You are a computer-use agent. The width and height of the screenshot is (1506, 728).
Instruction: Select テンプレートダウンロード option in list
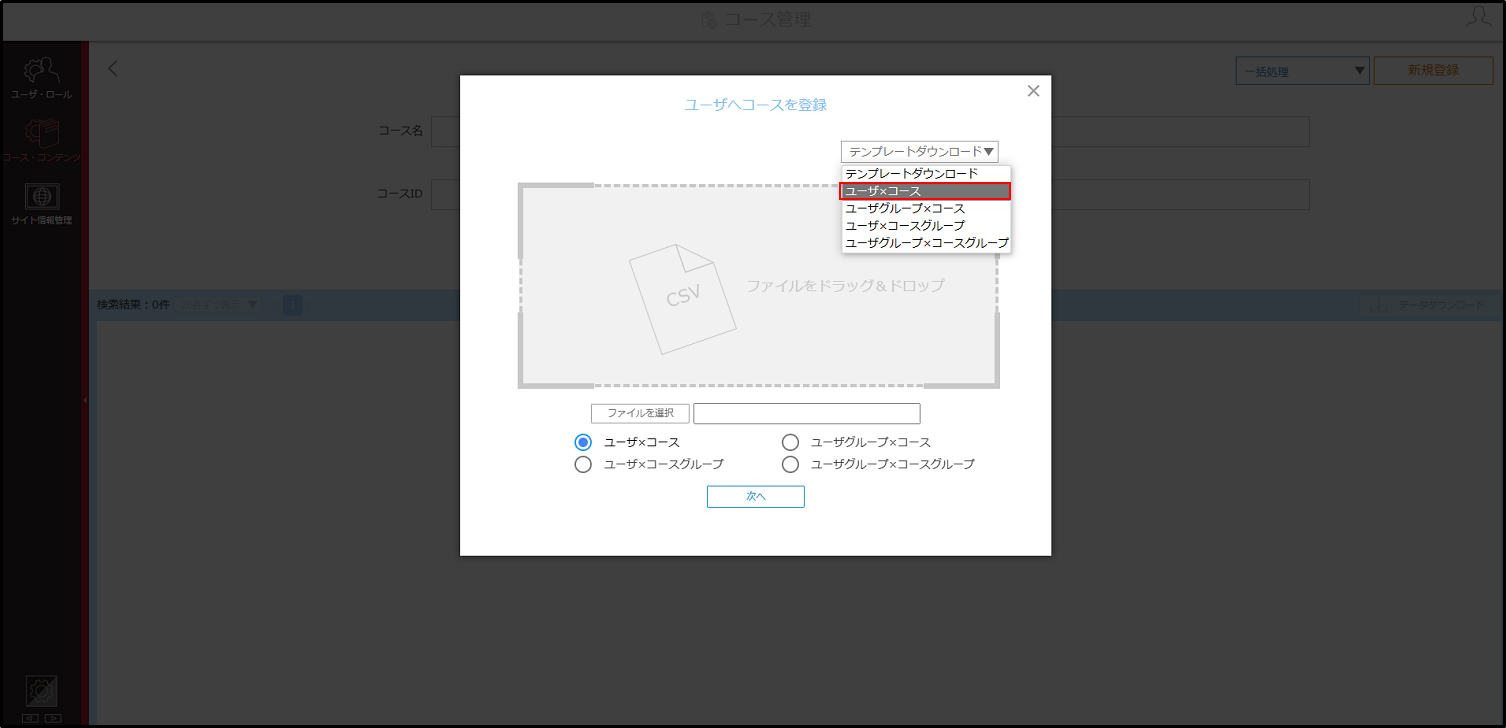(926, 174)
